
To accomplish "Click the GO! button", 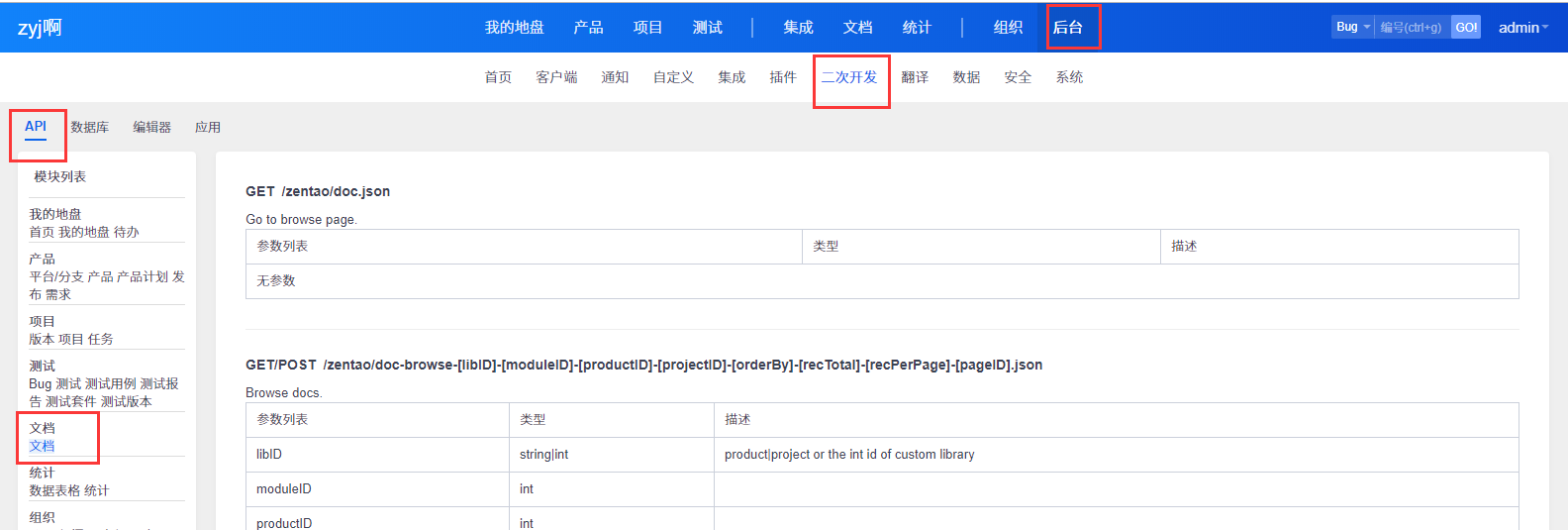I will click(1466, 27).
